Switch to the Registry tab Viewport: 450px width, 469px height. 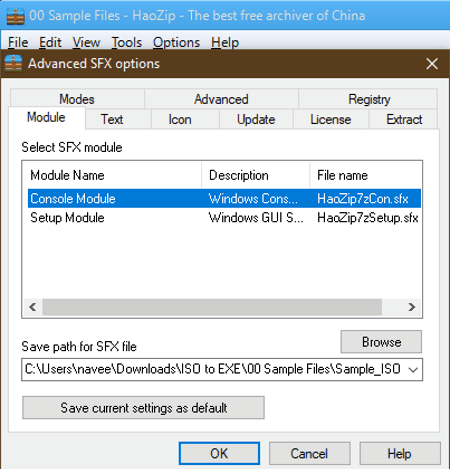click(x=368, y=99)
